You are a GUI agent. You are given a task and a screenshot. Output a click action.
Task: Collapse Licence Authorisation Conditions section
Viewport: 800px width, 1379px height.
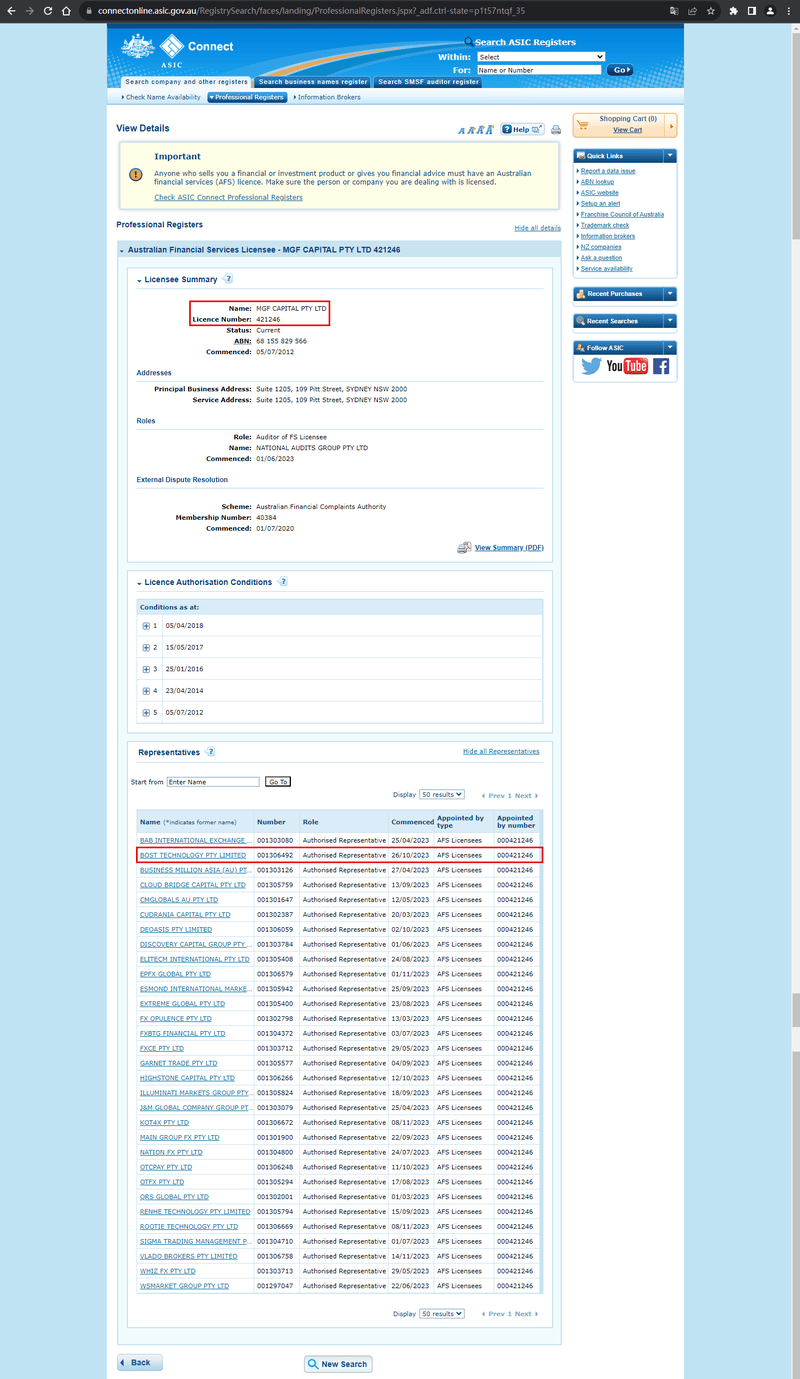point(140,583)
